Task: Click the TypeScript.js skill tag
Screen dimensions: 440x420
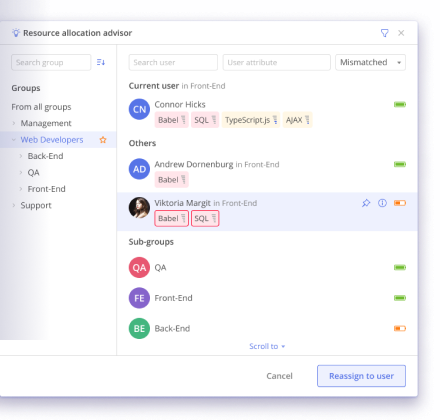Action: pos(251,120)
